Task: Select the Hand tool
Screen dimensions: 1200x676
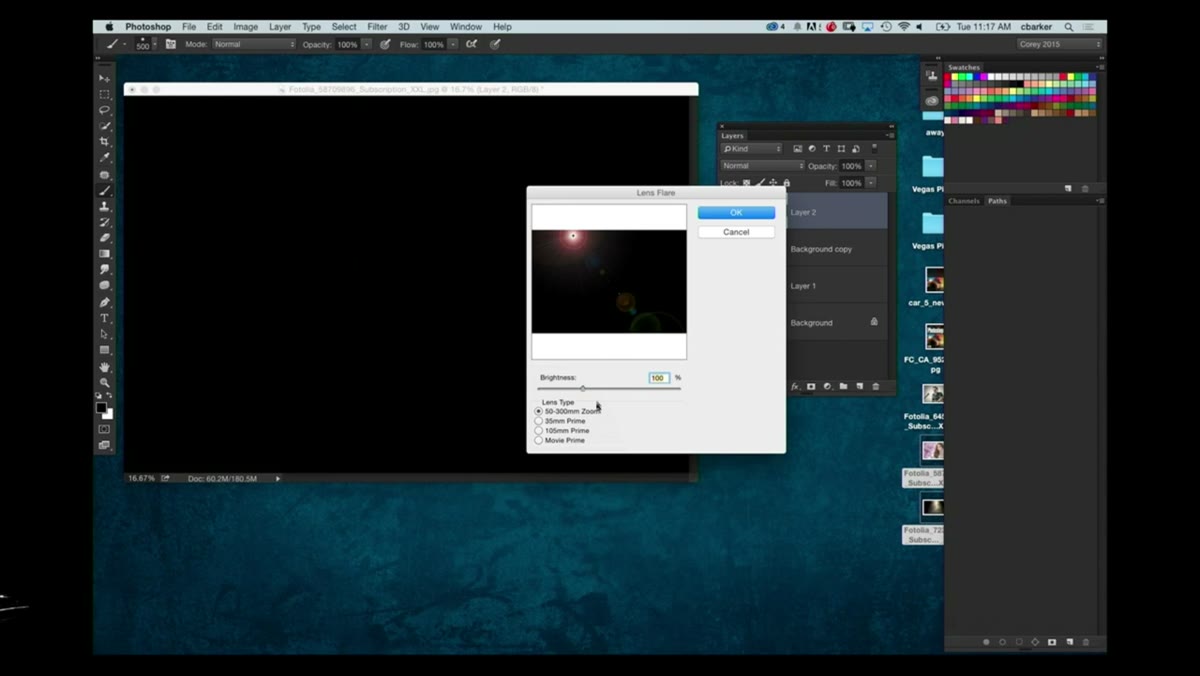Action: (104, 367)
